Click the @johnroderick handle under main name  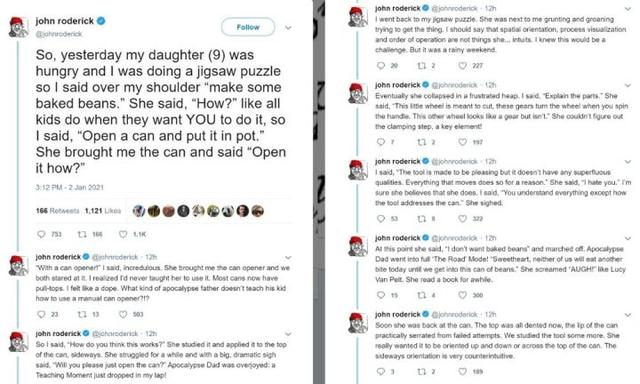tap(59, 34)
